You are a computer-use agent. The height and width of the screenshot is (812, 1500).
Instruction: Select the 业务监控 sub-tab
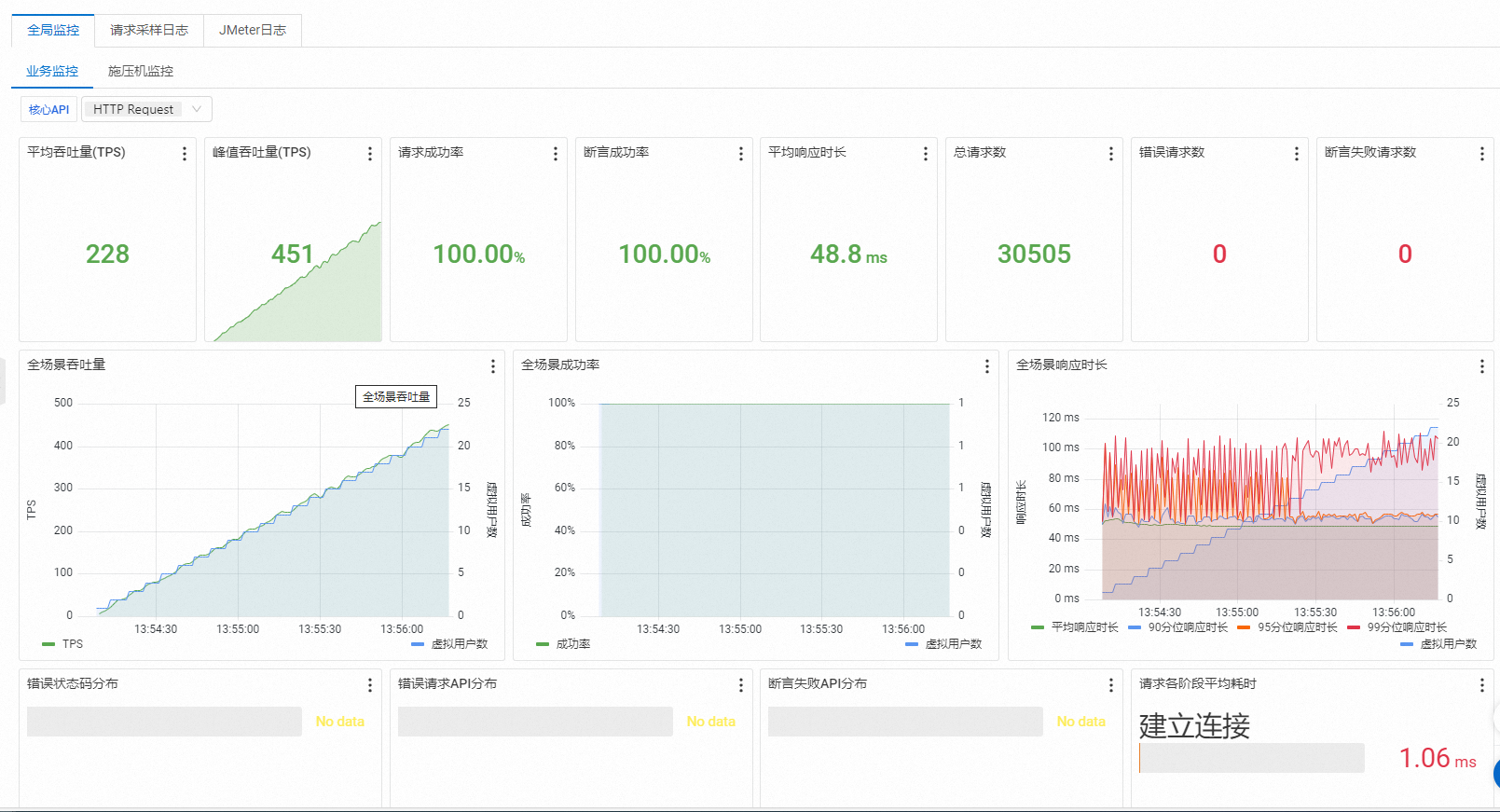coord(52,71)
